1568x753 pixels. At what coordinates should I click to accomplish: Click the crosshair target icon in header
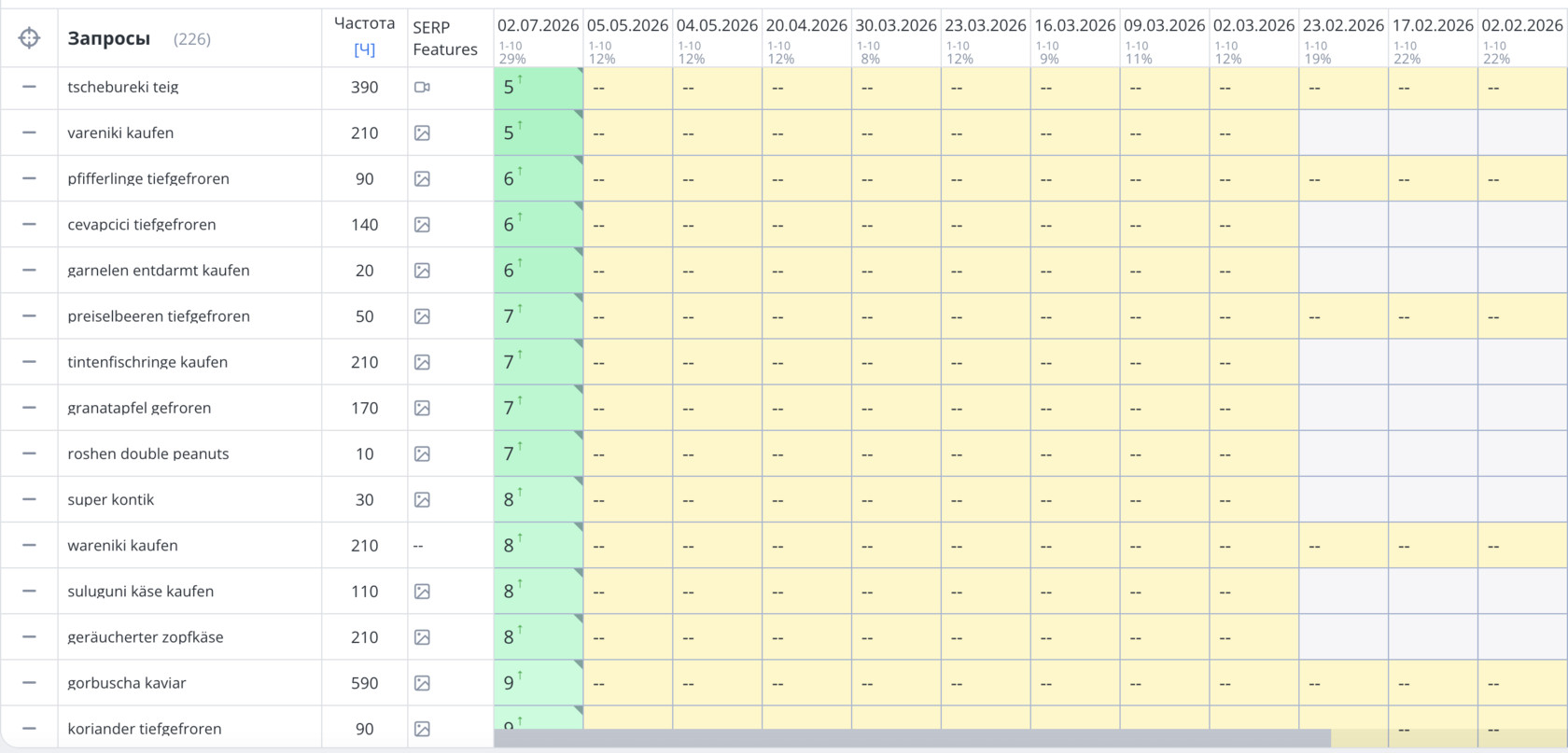point(29,38)
